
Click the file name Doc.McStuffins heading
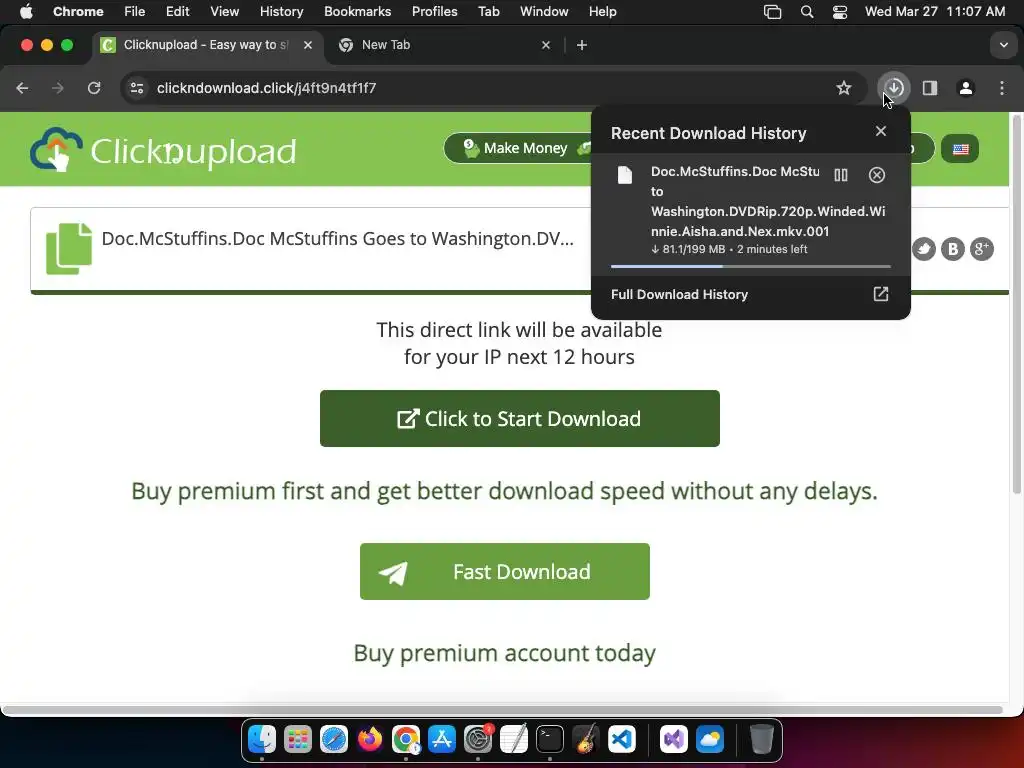click(x=338, y=238)
